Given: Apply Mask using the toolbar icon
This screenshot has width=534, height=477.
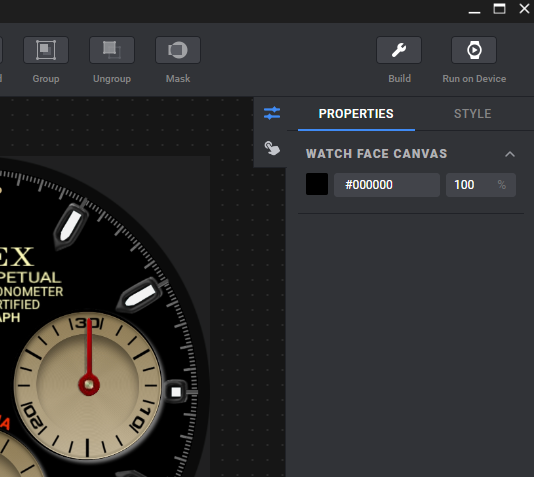Looking at the screenshot, I should (x=178, y=50).
